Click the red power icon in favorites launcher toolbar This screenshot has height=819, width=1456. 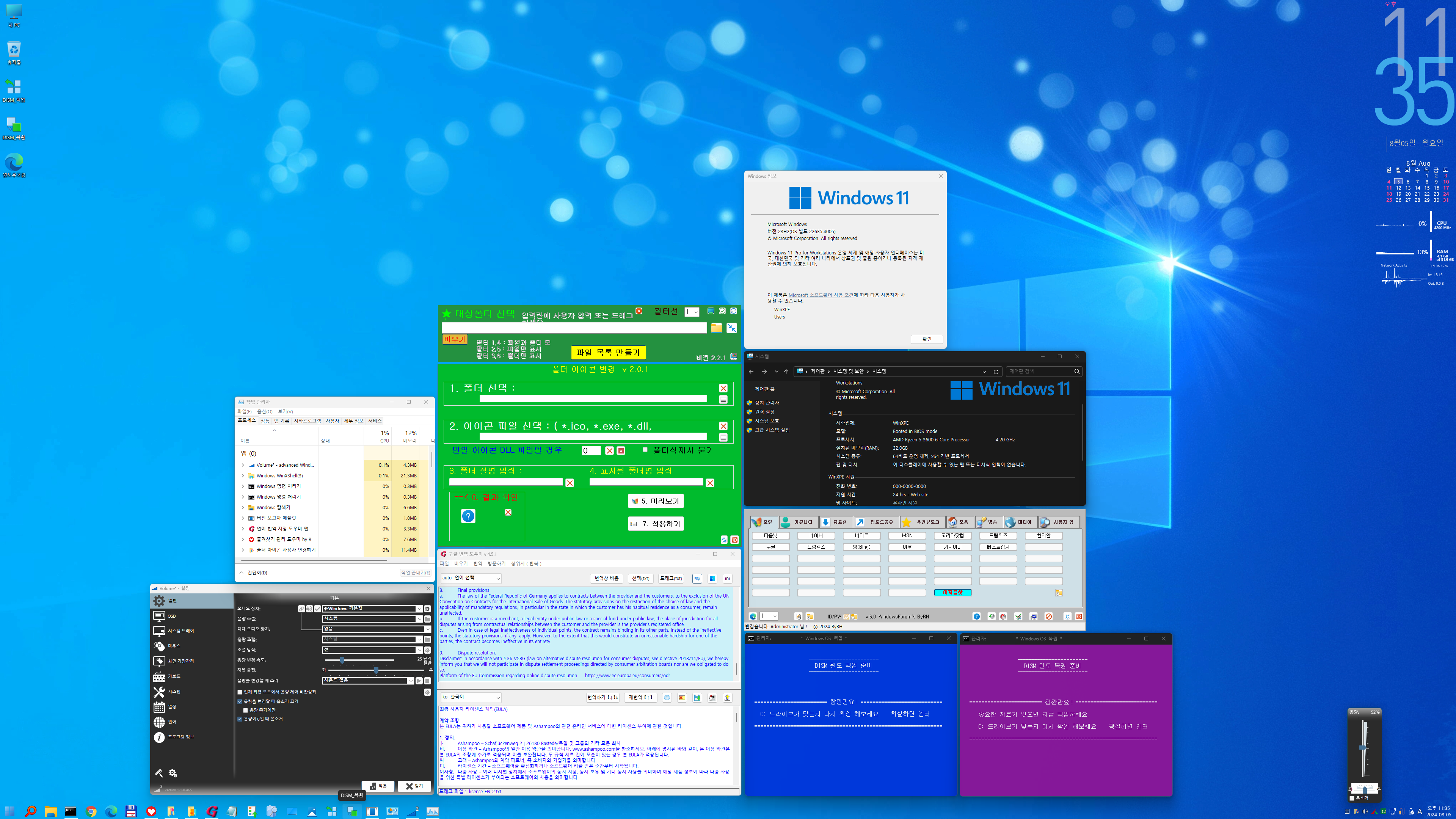1079,617
